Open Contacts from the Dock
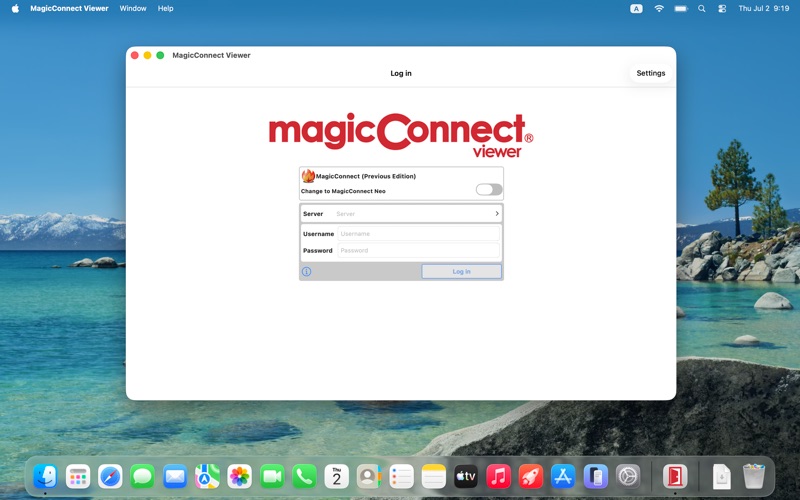The height and width of the screenshot is (500, 800). coord(369,477)
